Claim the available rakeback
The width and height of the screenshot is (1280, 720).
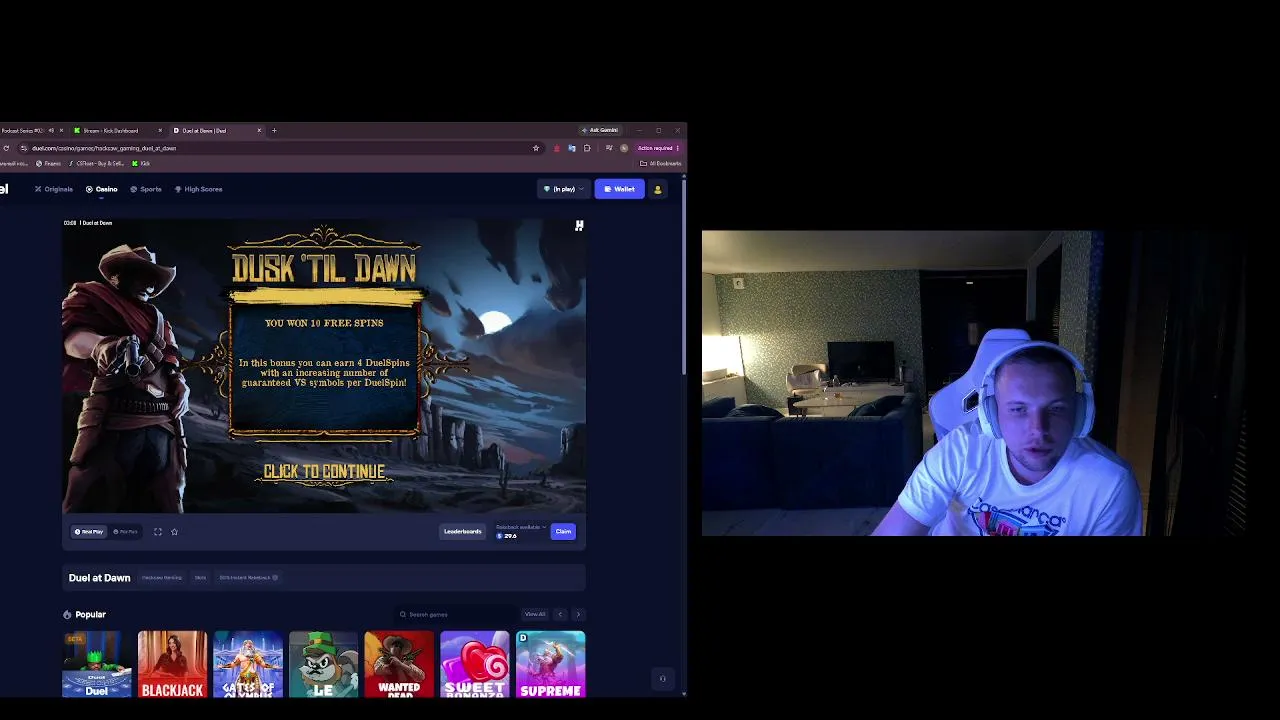point(563,532)
